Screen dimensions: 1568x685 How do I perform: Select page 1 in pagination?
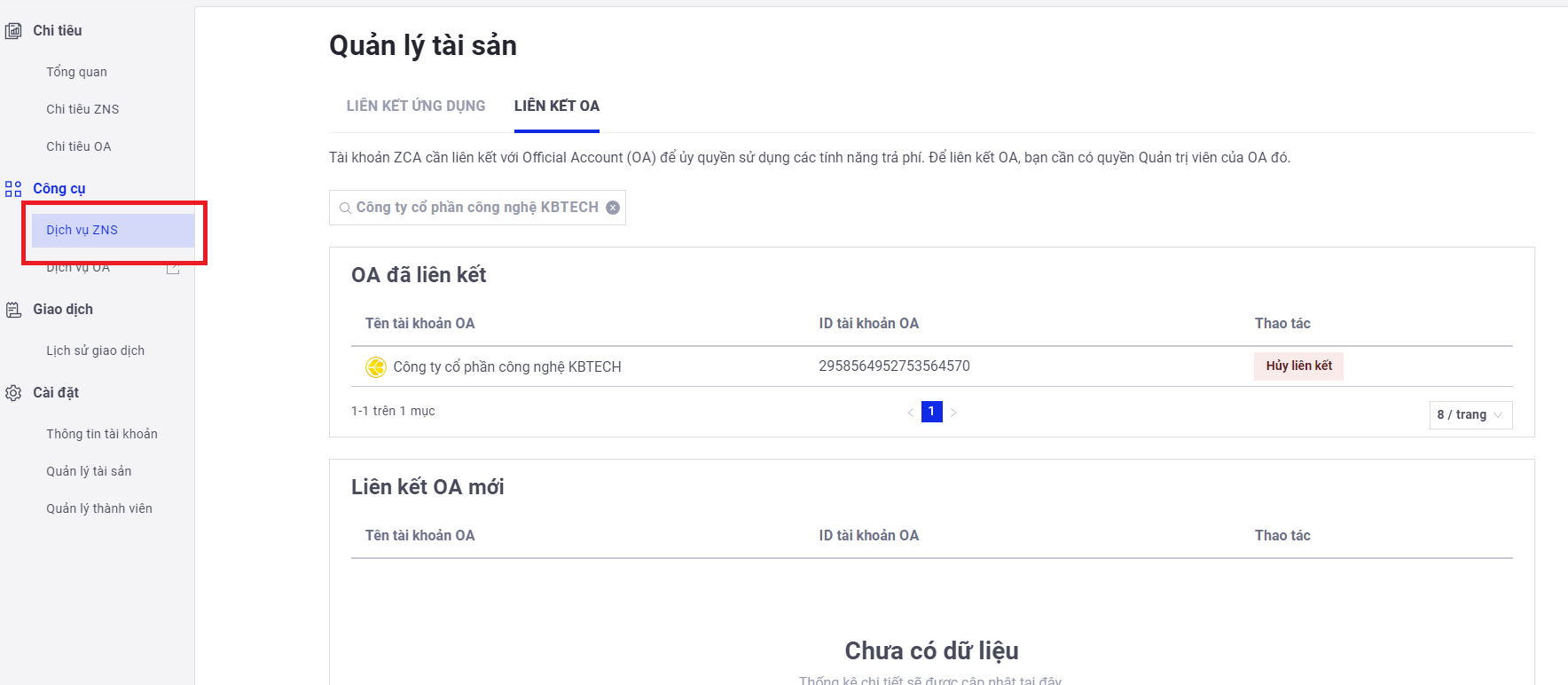931,412
